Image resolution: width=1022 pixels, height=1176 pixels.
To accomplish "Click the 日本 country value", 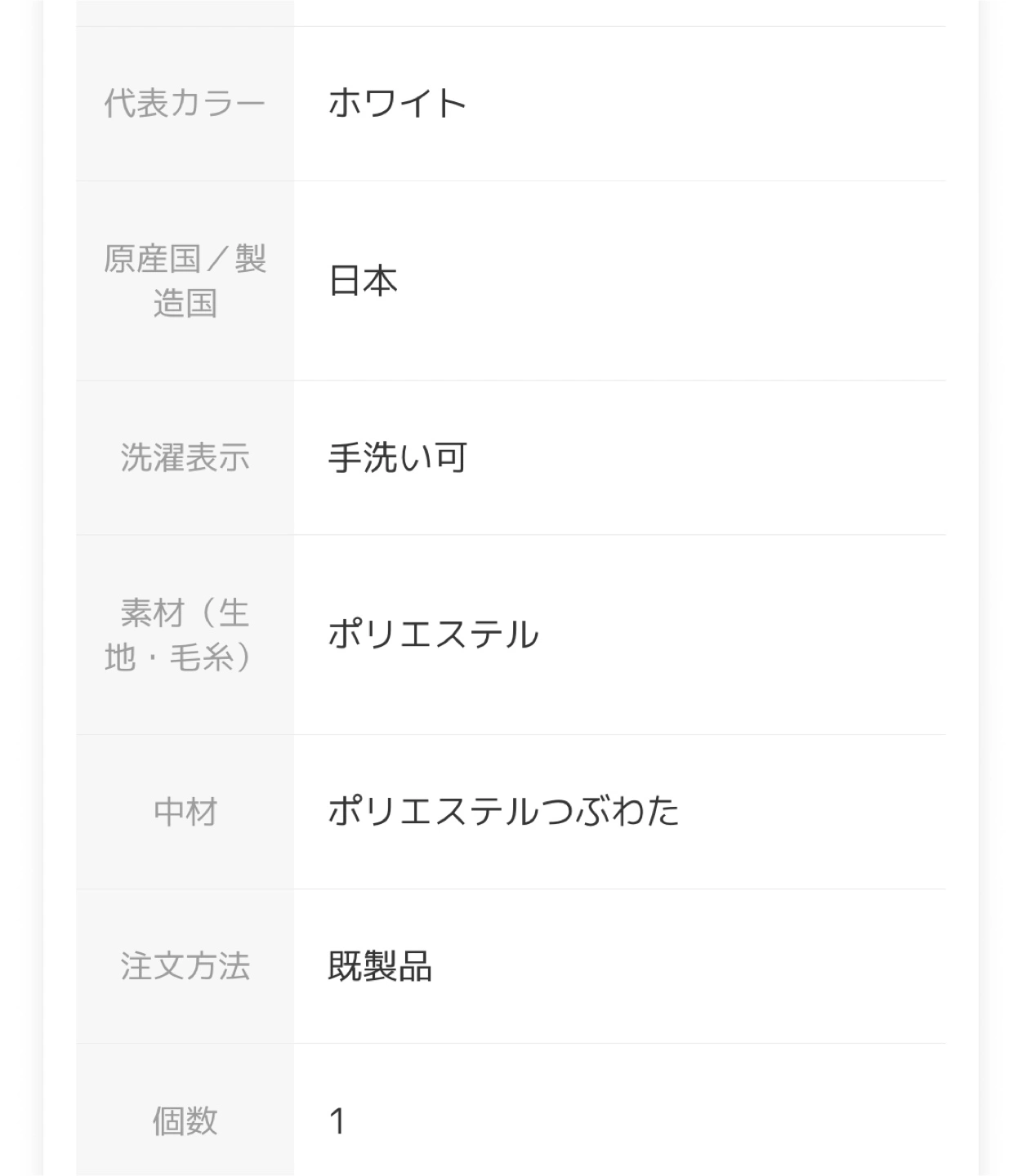I will tap(363, 281).
